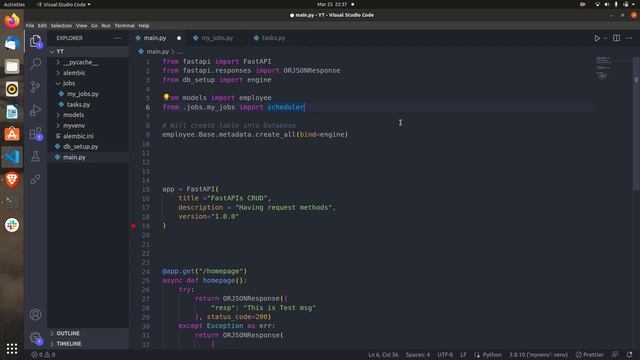Remove the breakpoint on line 19

click(x=133, y=226)
